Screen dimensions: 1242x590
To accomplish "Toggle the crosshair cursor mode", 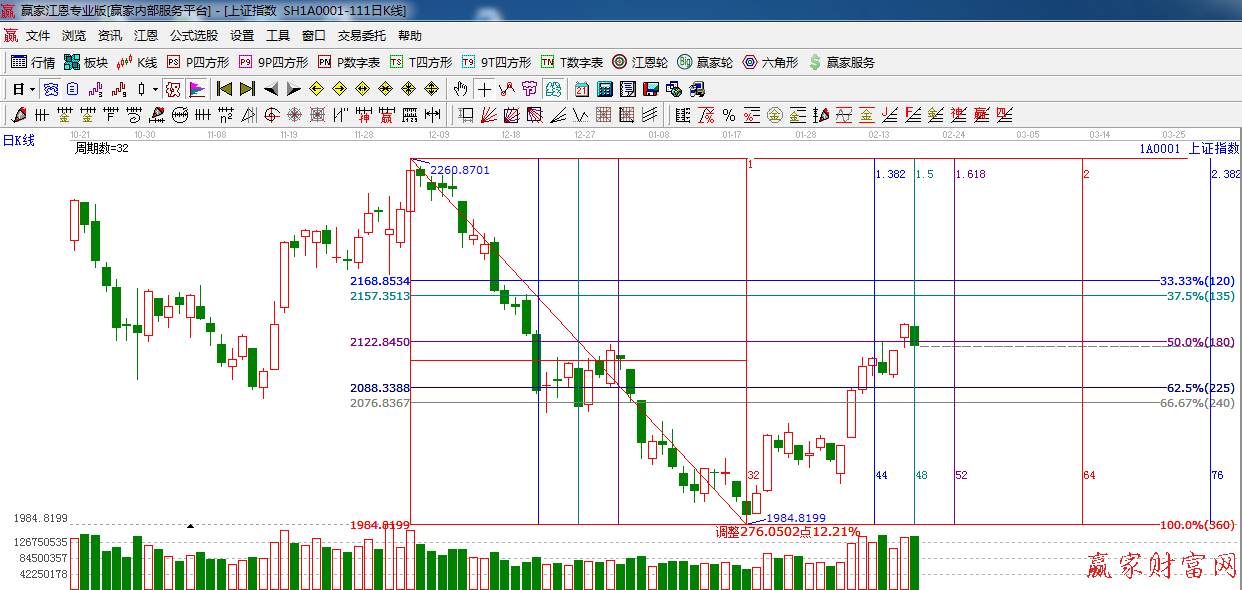I will pyautogui.click(x=484, y=89).
